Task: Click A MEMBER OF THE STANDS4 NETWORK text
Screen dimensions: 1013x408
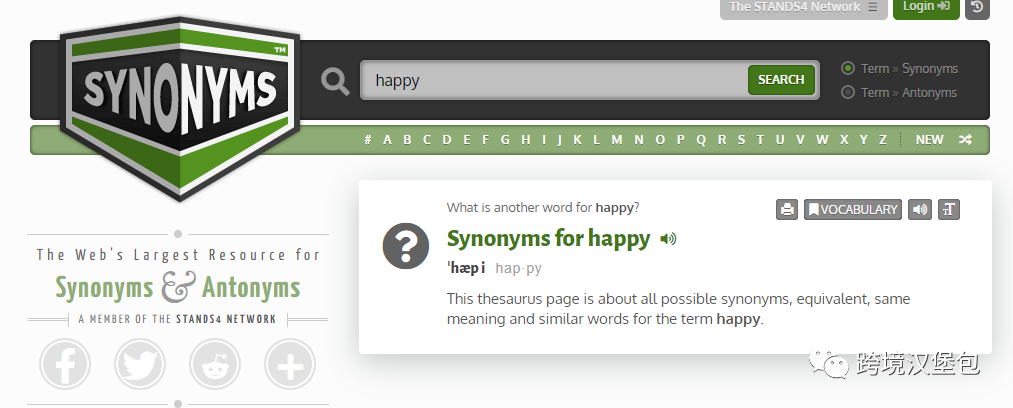Action: pyautogui.click(x=178, y=319)
